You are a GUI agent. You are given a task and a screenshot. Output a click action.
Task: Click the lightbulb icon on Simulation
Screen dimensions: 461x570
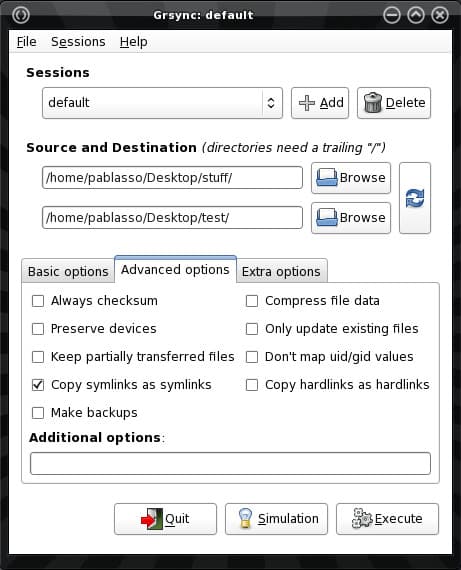click(245, 518)
